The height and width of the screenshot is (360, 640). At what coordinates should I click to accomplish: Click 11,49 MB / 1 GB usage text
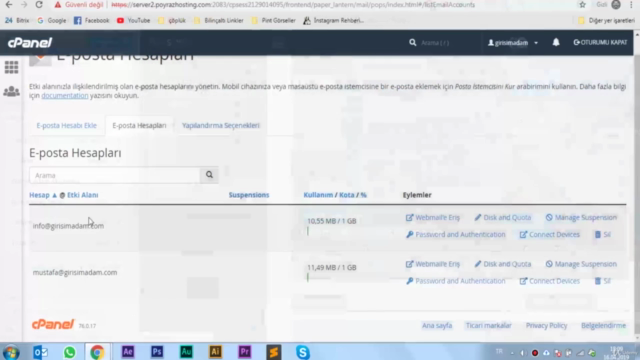click(331, 267)
